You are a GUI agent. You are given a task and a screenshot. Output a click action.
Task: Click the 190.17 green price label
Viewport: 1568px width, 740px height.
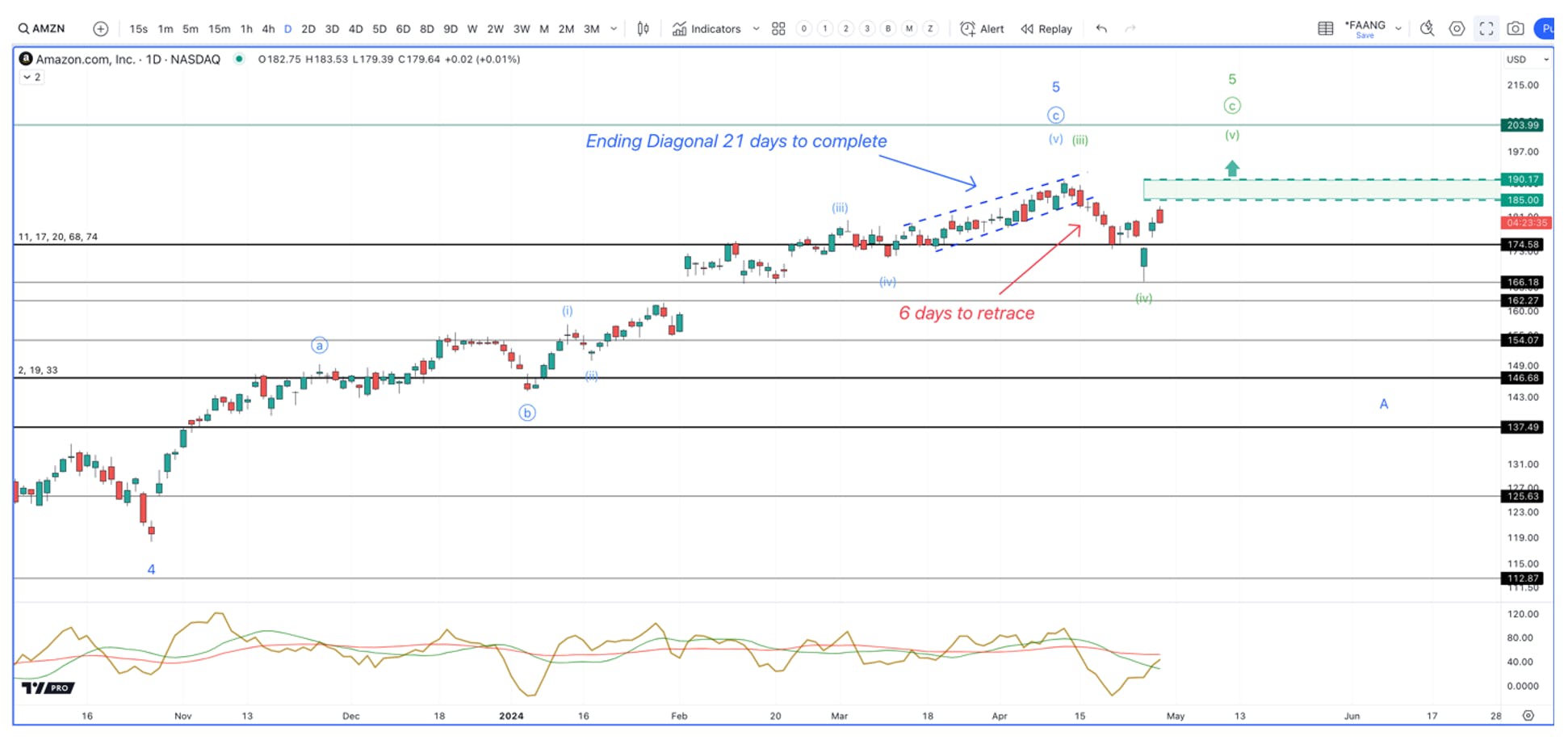click(1522, 179)
